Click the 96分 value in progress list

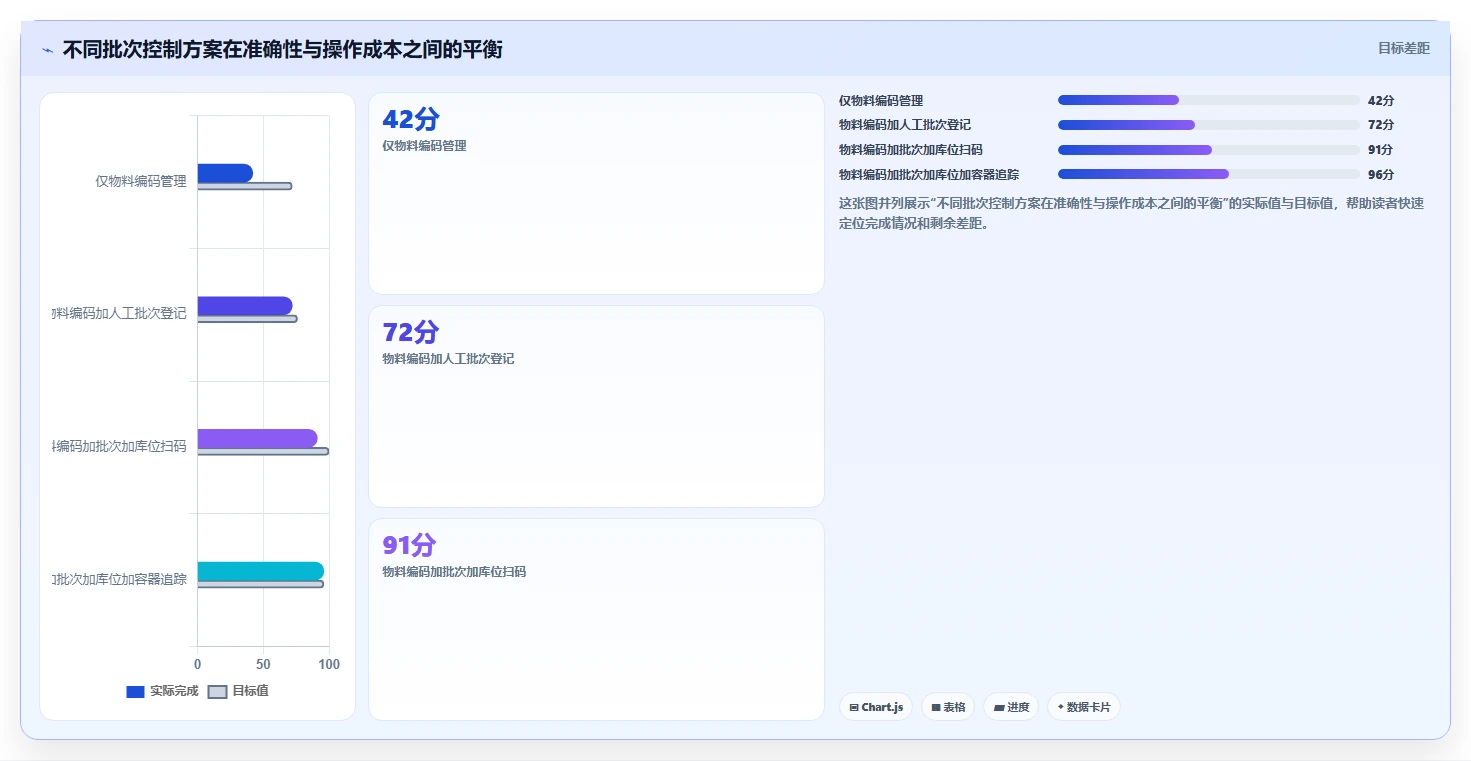click(1381, 174)
